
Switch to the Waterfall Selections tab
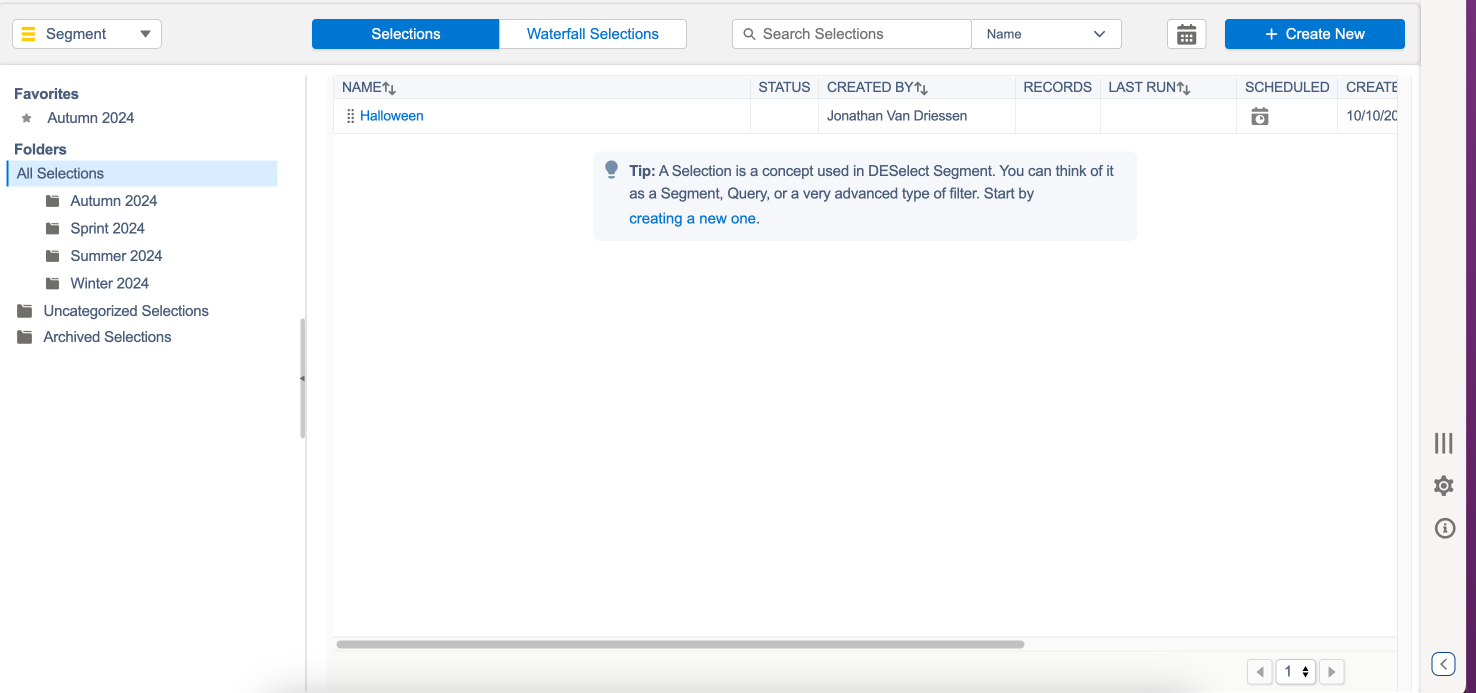click(x=592, y=34)
